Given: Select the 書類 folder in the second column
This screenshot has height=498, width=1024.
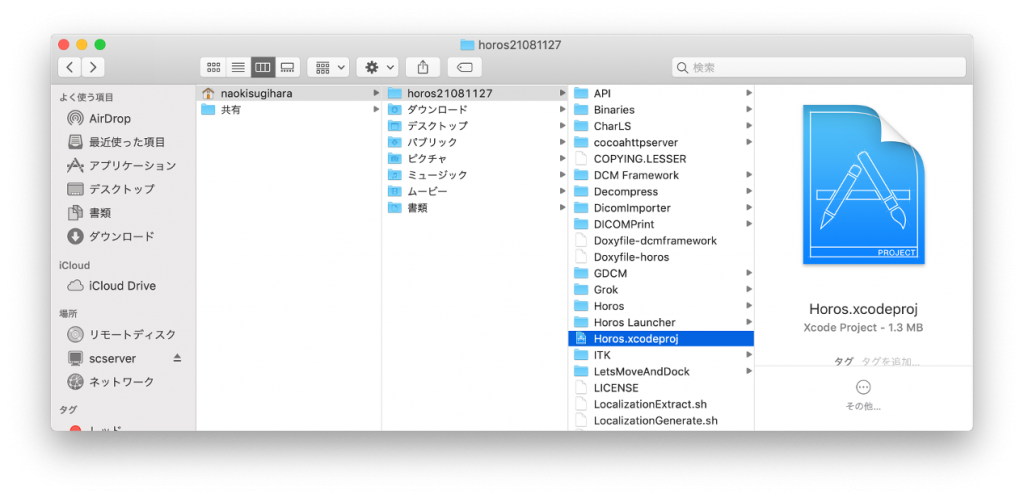Looking at the screenshot, I should pyautogui.click(x=475, y=208).
